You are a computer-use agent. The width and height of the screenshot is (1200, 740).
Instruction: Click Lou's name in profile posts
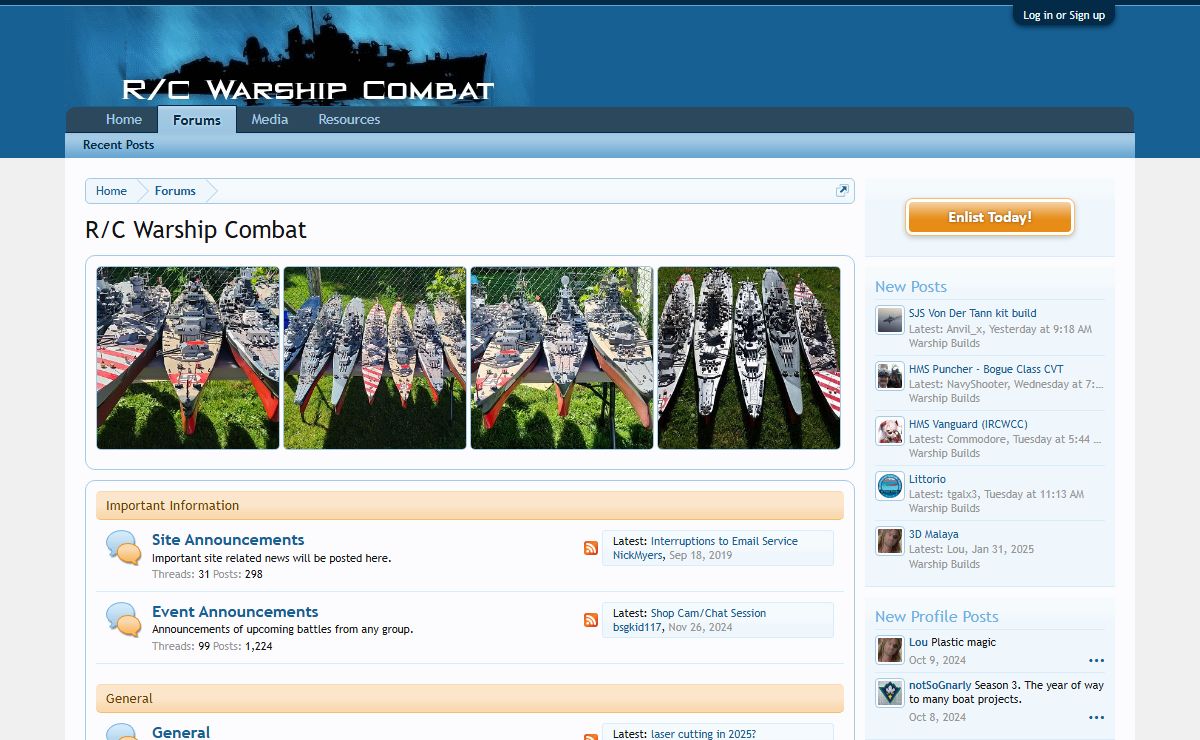[918, 642]
